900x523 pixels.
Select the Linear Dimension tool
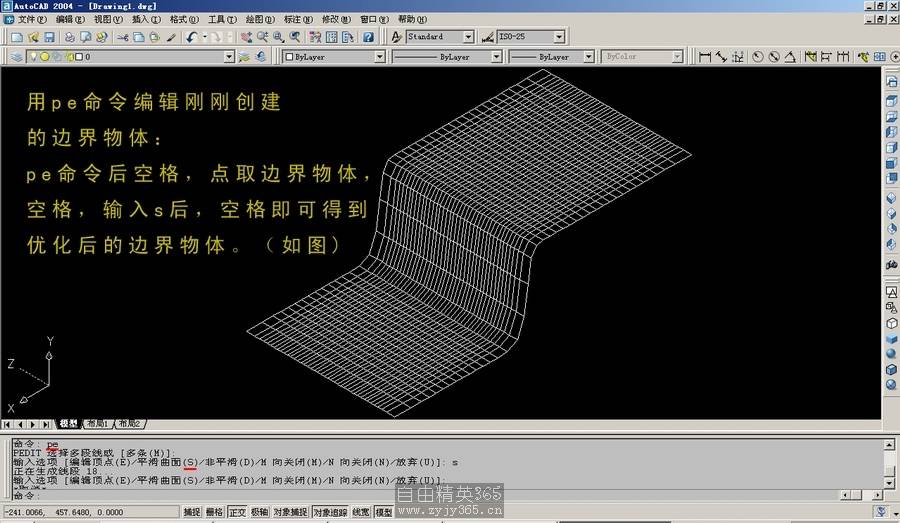click(x=705, y=57)
